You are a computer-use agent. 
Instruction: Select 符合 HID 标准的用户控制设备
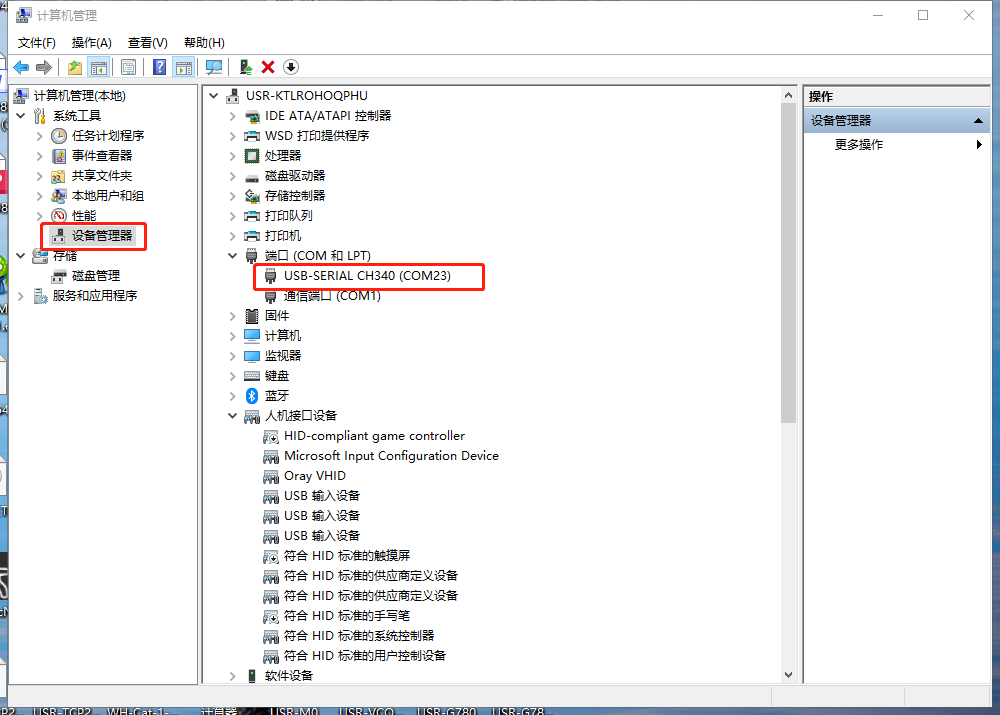click(x=365, y=656)
